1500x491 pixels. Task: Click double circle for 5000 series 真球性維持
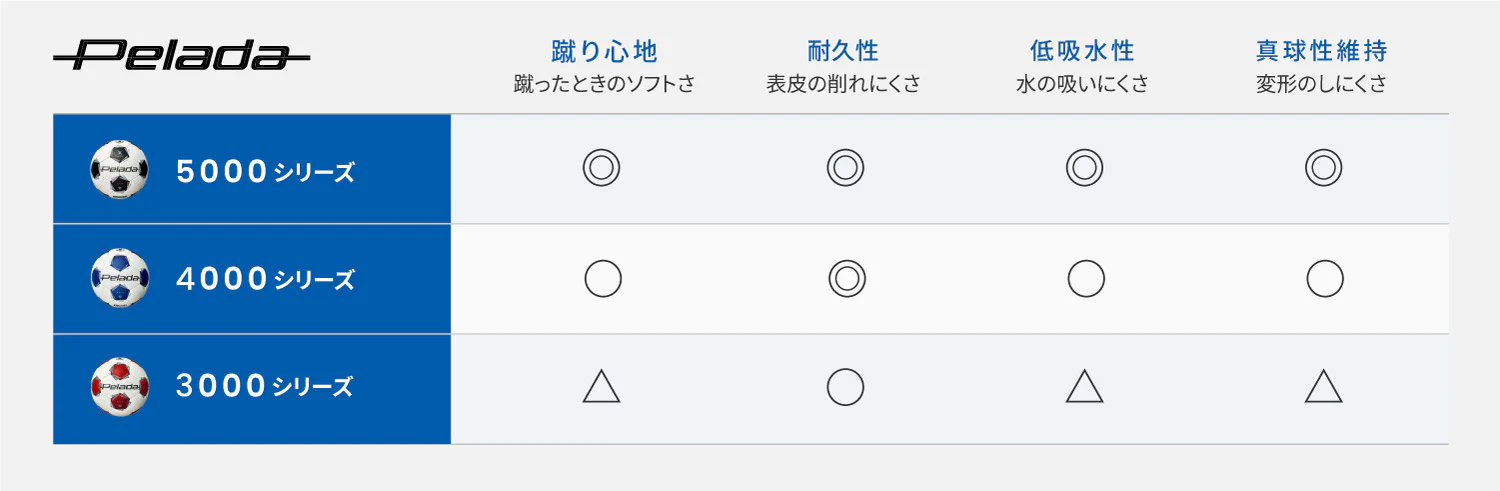tap(1323, 168)
